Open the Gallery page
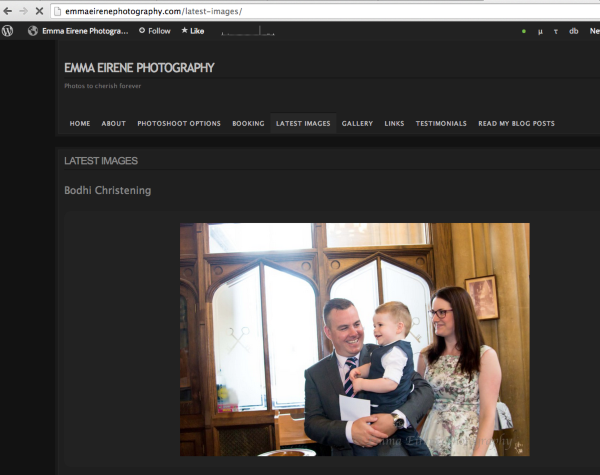This screenshot has width=600, height=475. [357, 124]
